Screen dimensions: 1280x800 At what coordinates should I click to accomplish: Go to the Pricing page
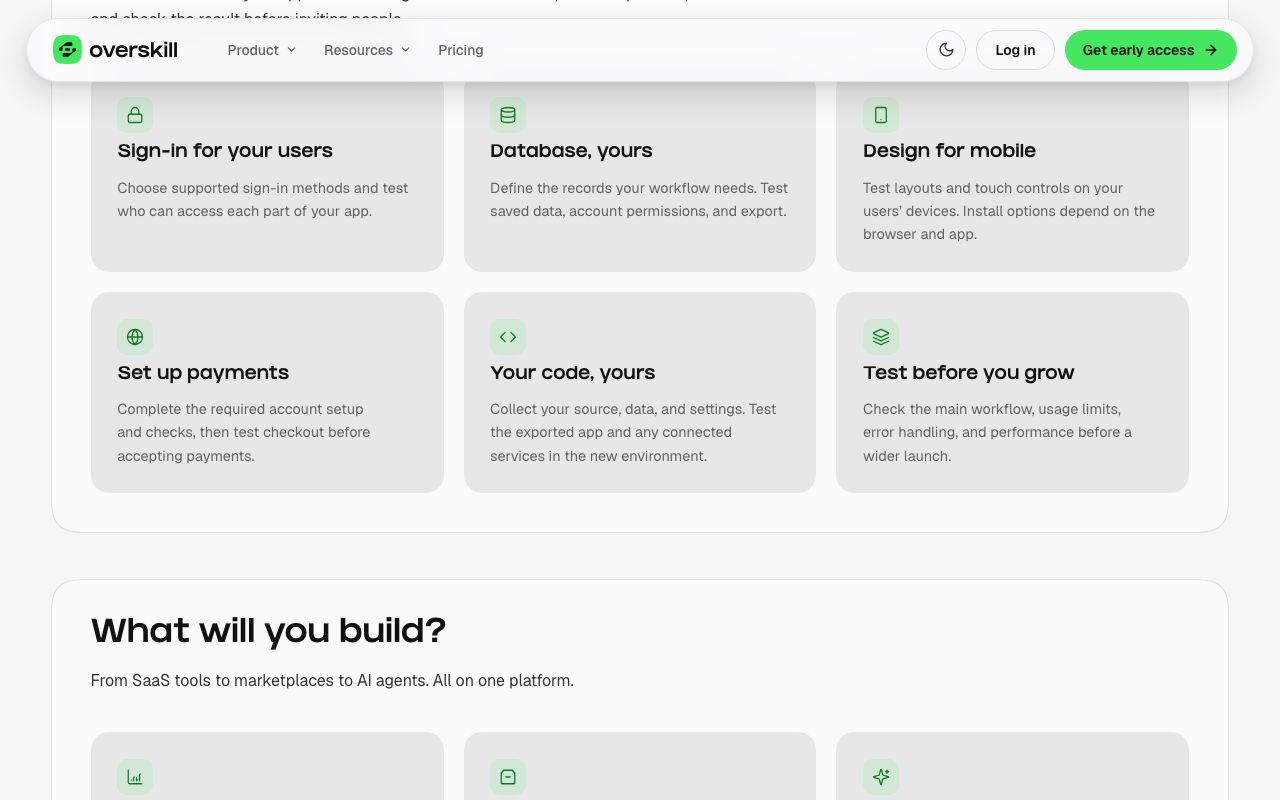point(461,50)
